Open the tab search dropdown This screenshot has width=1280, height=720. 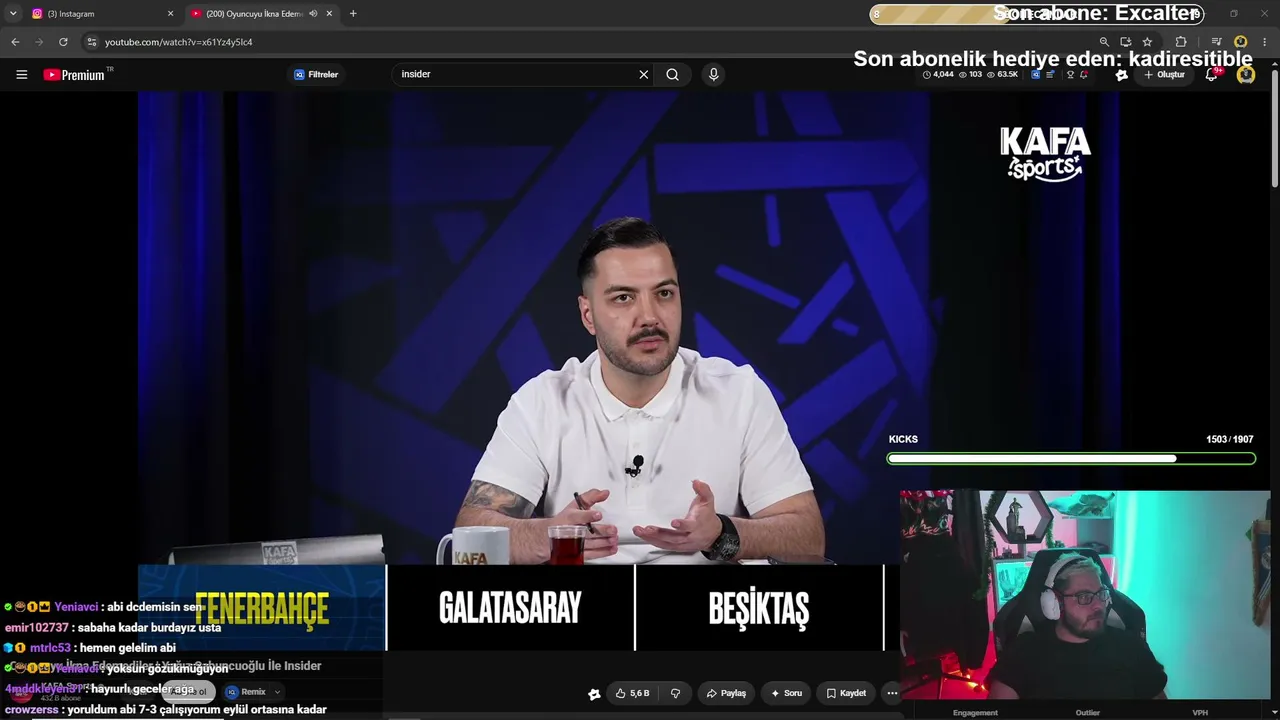pos(13,14)
